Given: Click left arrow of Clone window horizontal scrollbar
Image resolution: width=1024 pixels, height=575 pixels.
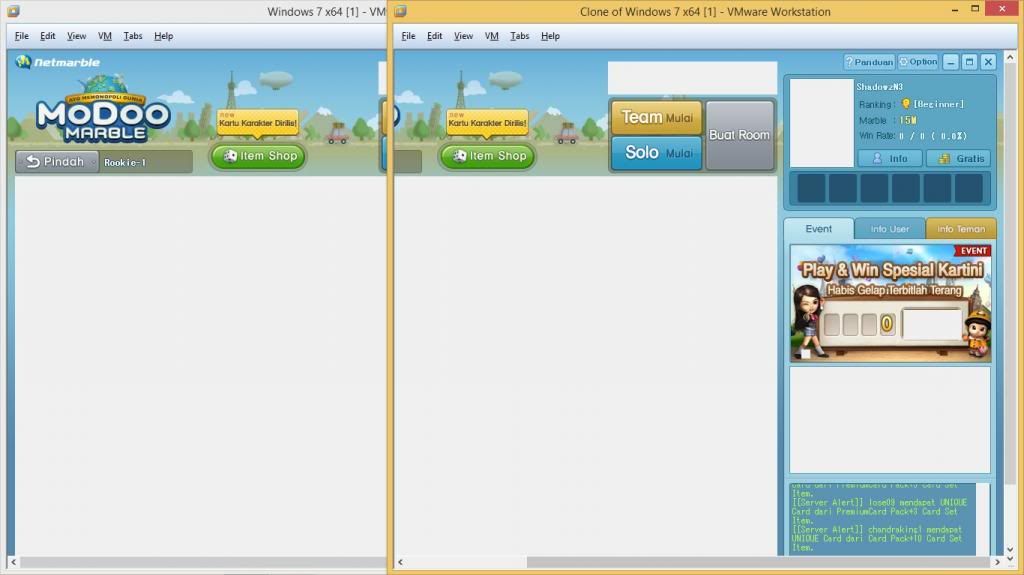Looking at the screenshot, I should tap(400, 562).
